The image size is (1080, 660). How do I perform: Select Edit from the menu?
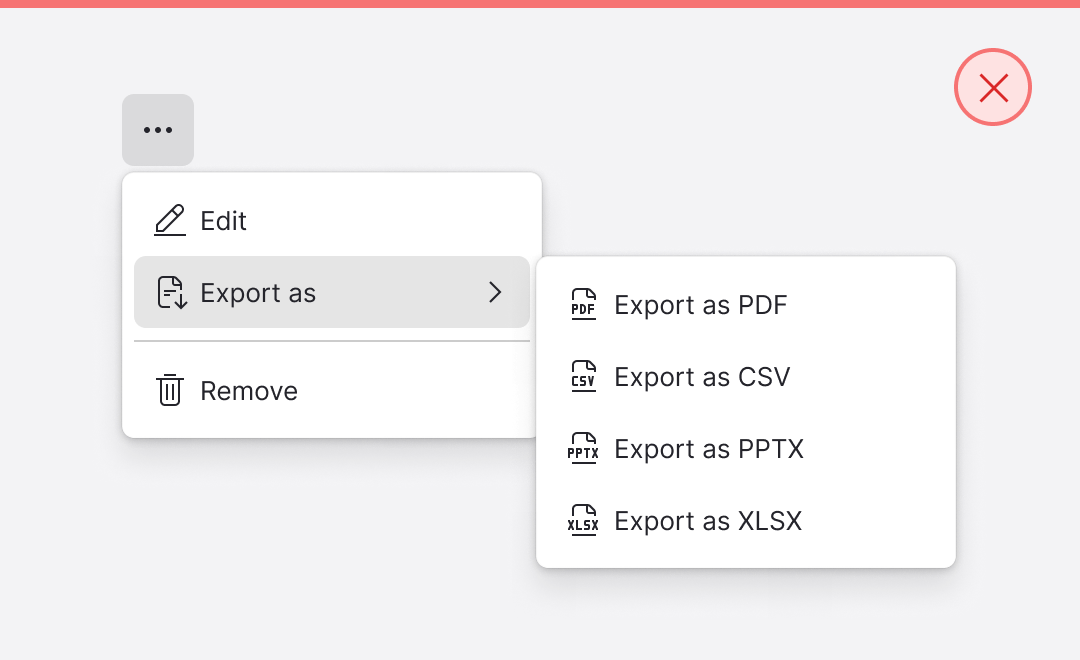tap(224, 221)
